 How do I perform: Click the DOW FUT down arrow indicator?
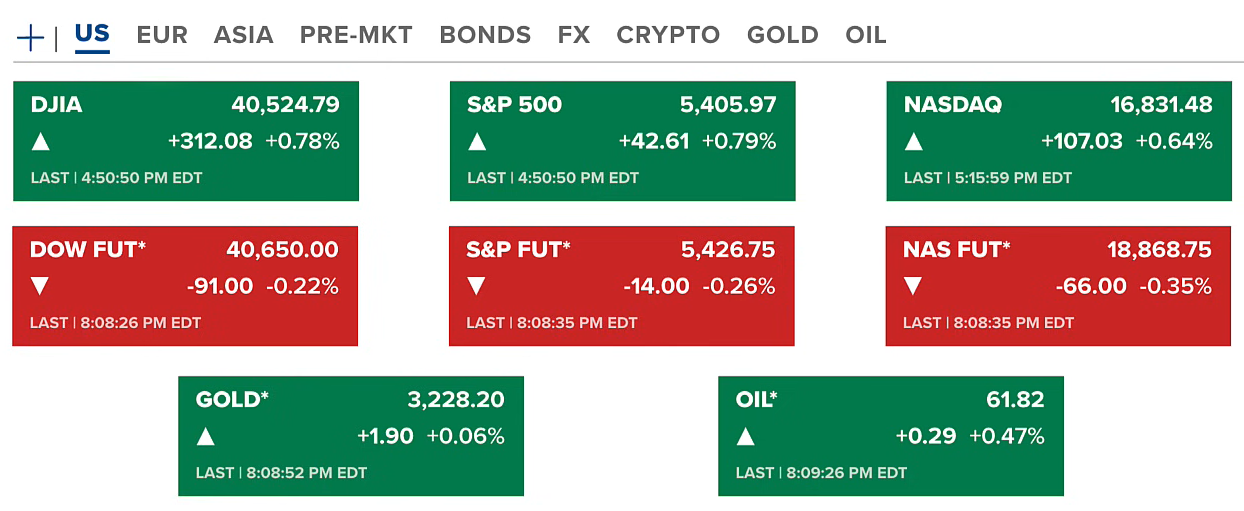40,287
